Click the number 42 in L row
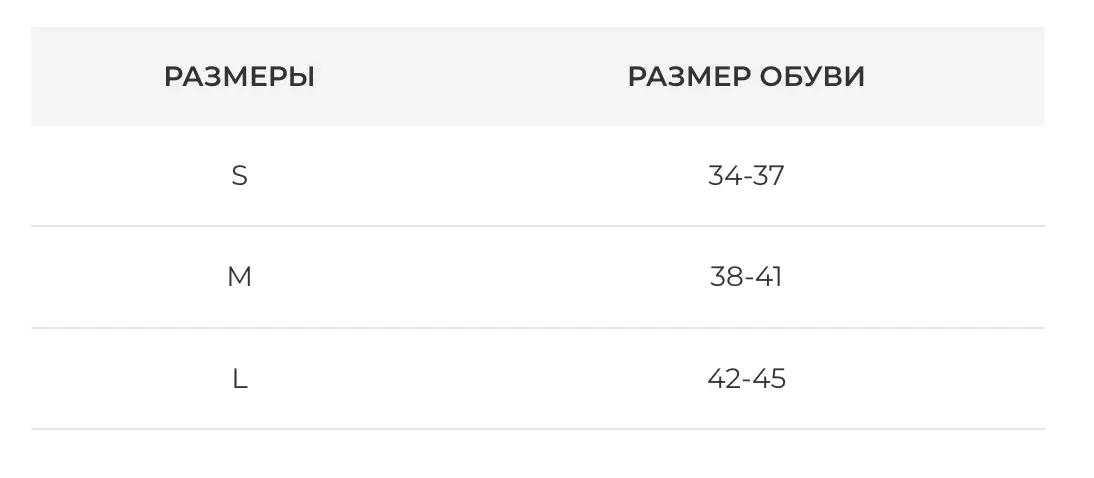 click(x=723, y=379)
